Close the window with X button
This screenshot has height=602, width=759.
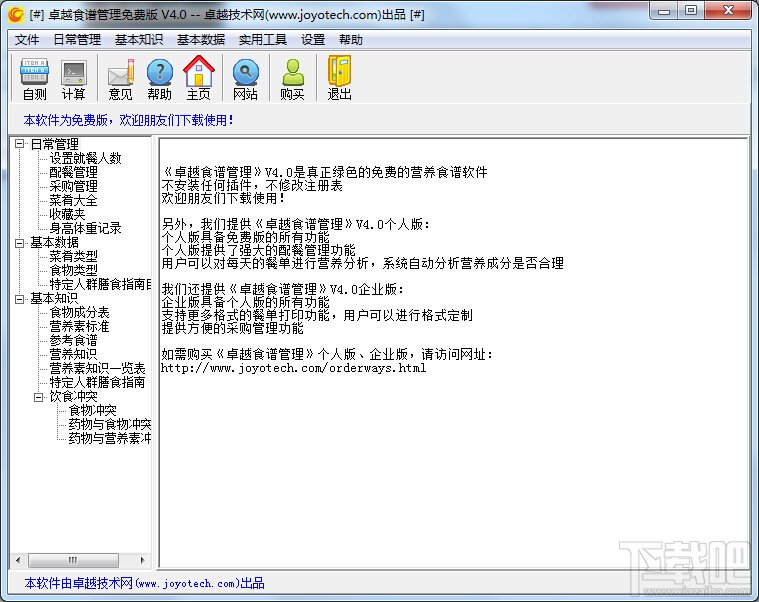(728, 11)
